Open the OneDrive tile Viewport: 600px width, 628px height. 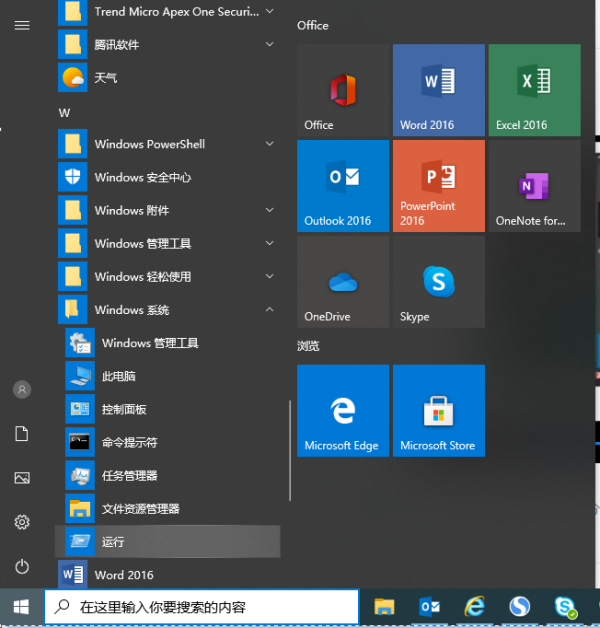click(x=343, y=282)
